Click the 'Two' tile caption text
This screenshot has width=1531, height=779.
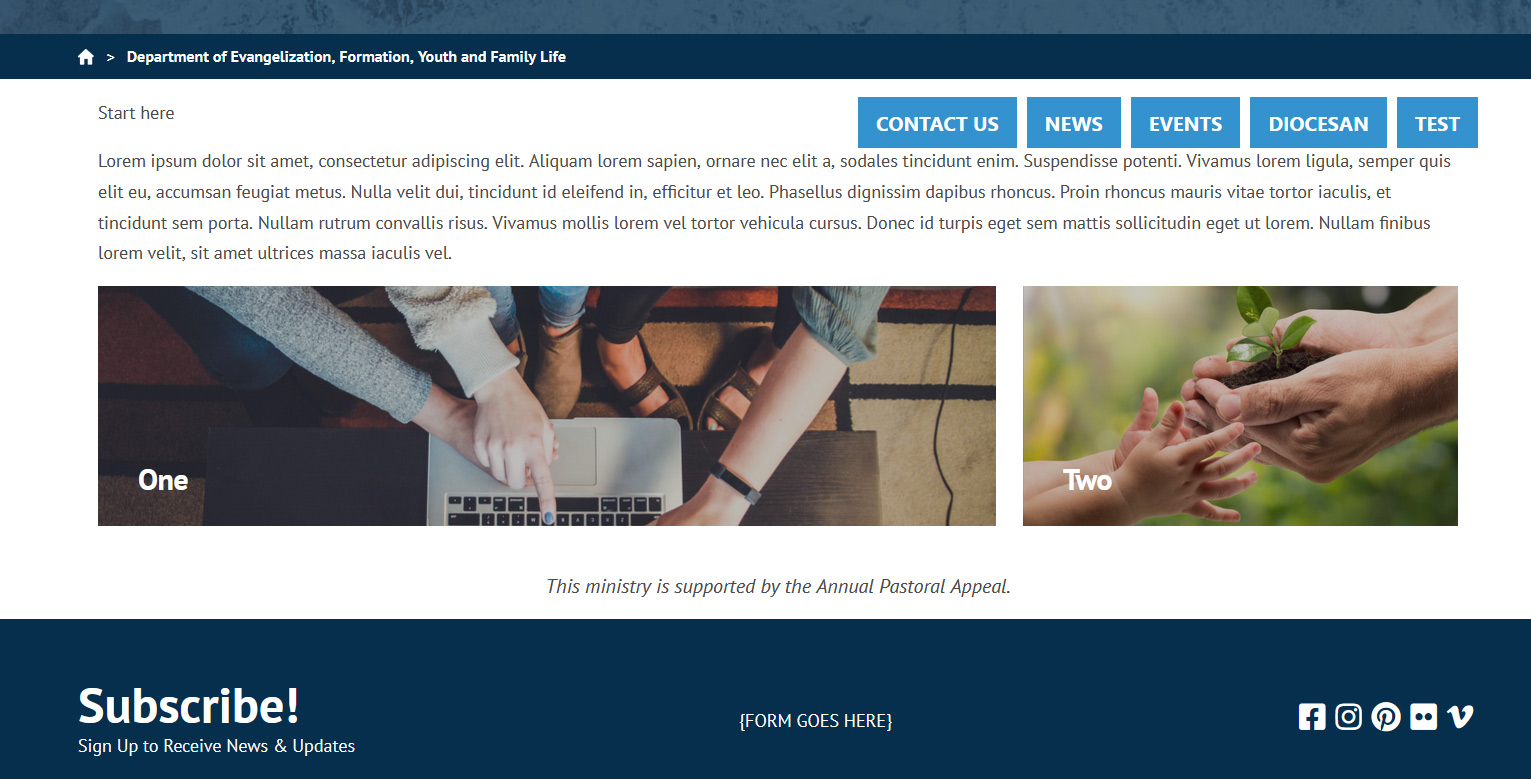pos(1088,480)
